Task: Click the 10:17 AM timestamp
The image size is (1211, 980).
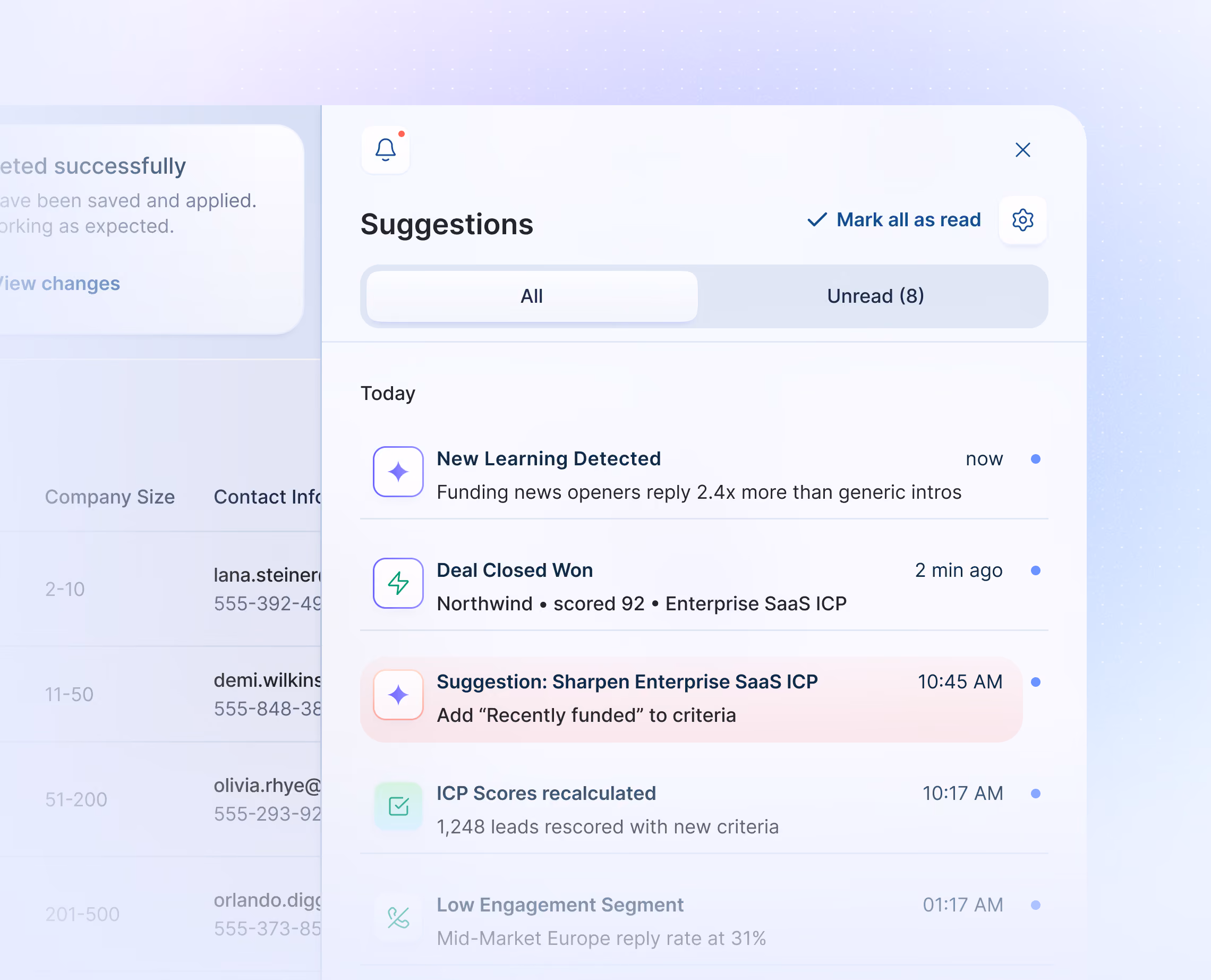Action: pyautogui.click(x=962, y=793)
